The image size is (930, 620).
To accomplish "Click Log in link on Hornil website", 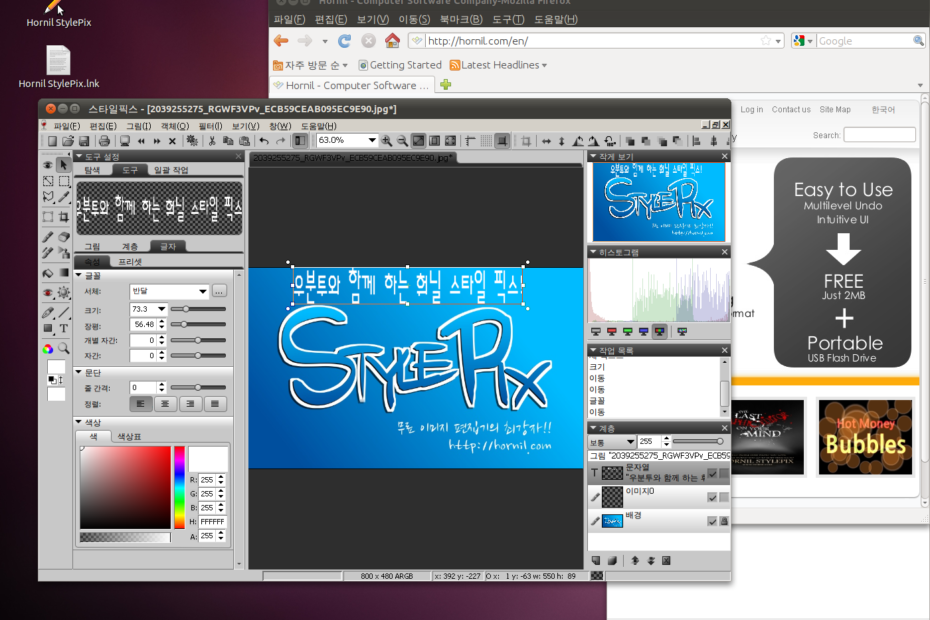I will (x=751, y=110).
